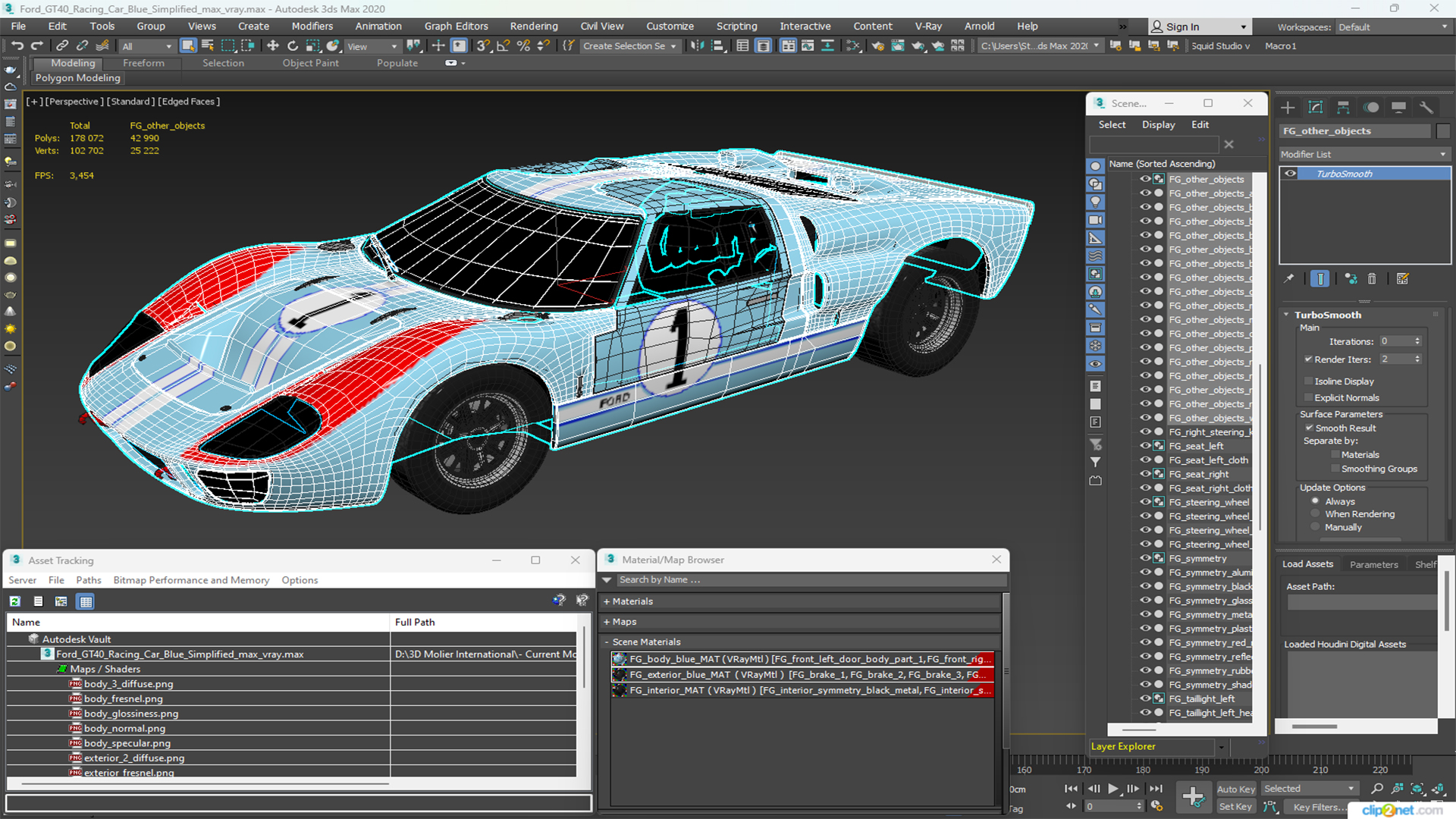Open the Hierarchy tab in command panel

(1343, 108)
